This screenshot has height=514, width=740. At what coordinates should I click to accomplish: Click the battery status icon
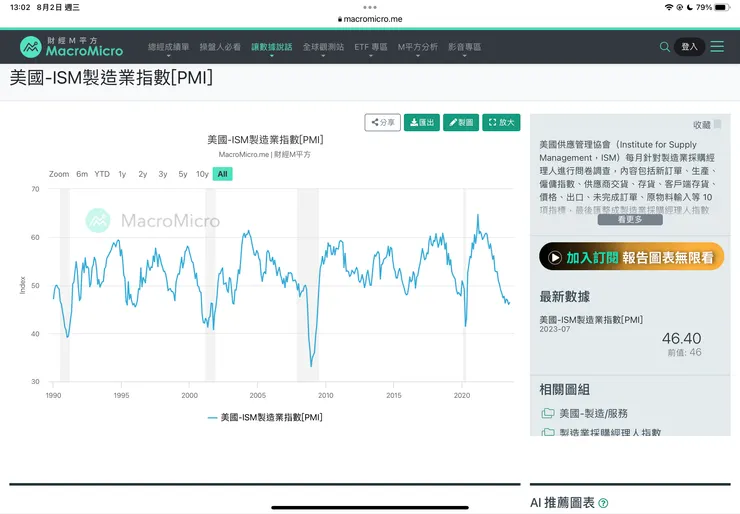(x=722, y=7)
